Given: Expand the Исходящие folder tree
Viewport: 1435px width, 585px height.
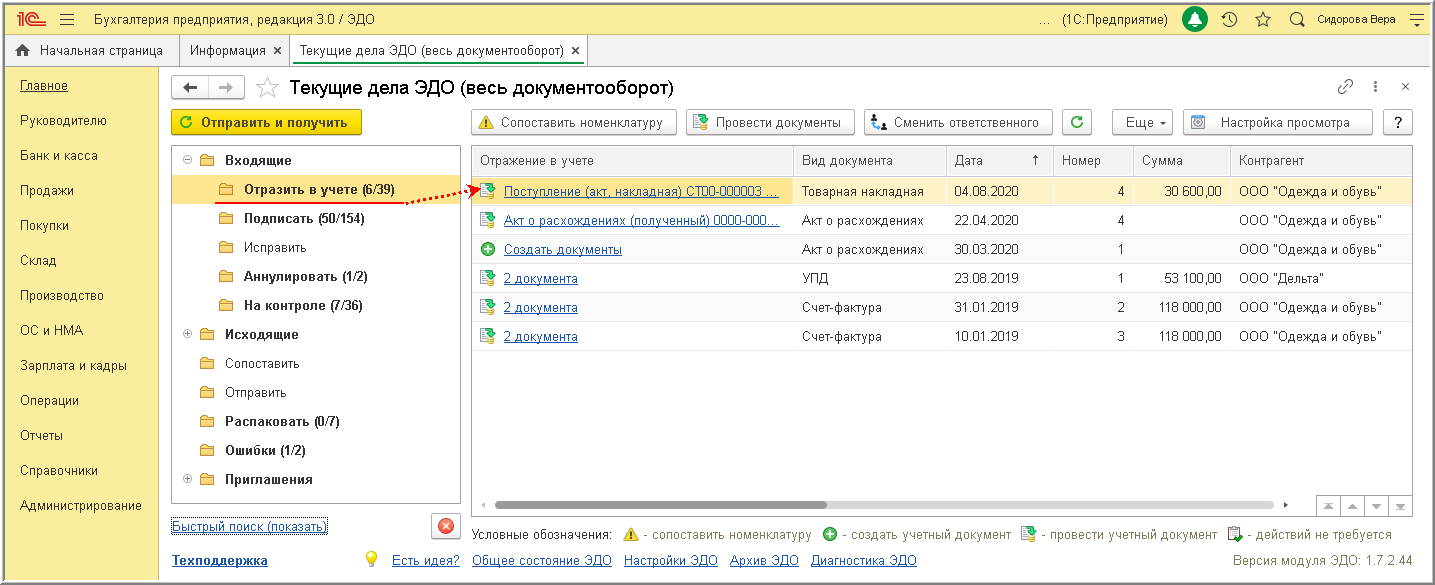Looking at the screenshot, I should [186, 334].
